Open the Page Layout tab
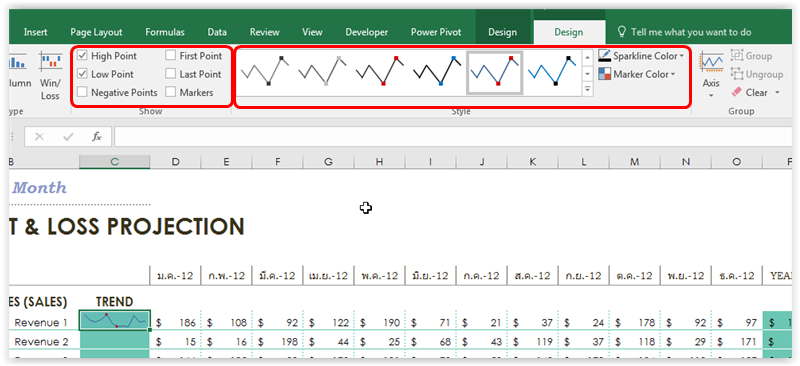The height and width of the screenshot is (366, 800). point(96,32)
